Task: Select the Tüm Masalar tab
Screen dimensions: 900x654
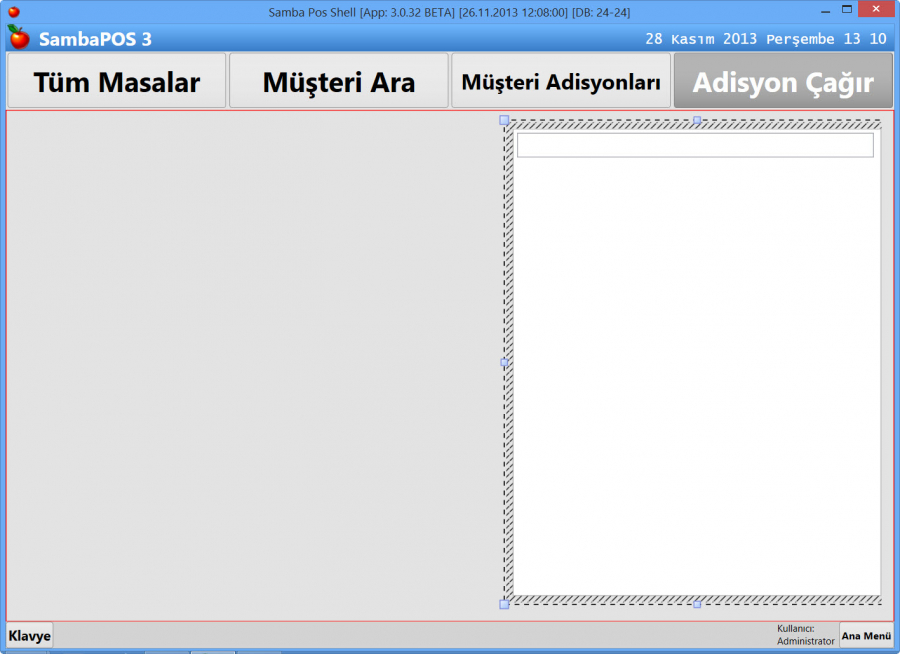Action: coord(116,82)
